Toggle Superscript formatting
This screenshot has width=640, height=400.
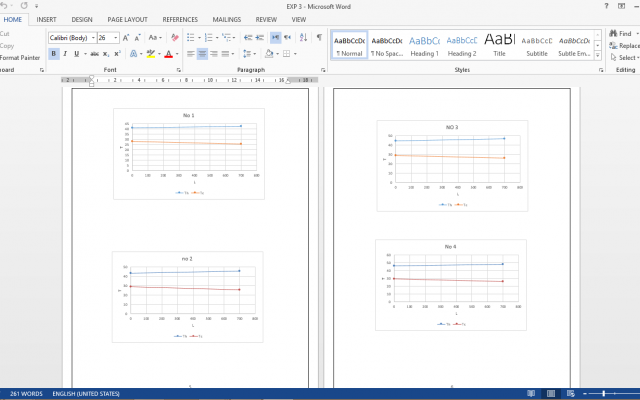(x=117, y=54)
